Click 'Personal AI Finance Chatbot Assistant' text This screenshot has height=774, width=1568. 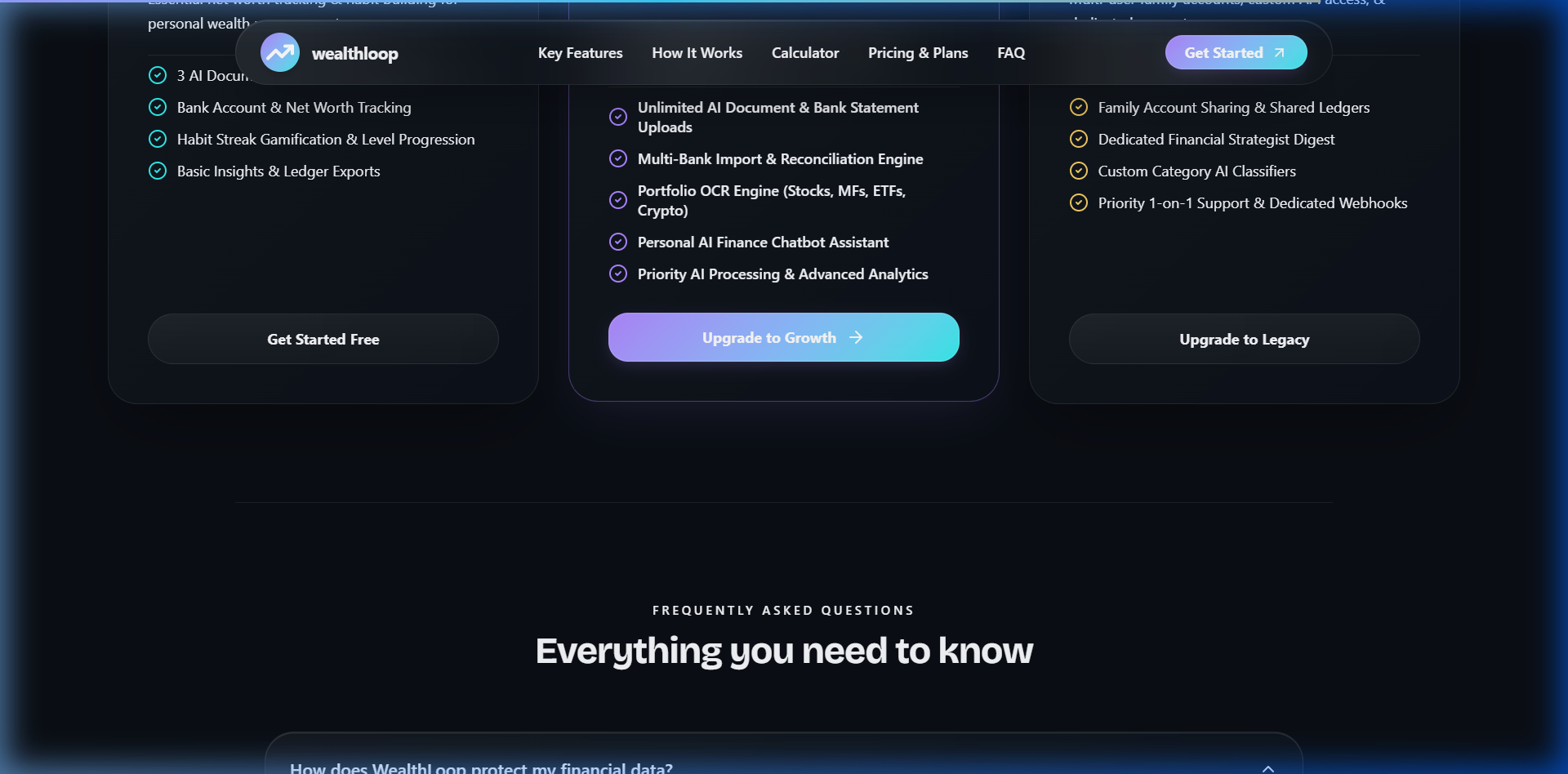point(763,242)
